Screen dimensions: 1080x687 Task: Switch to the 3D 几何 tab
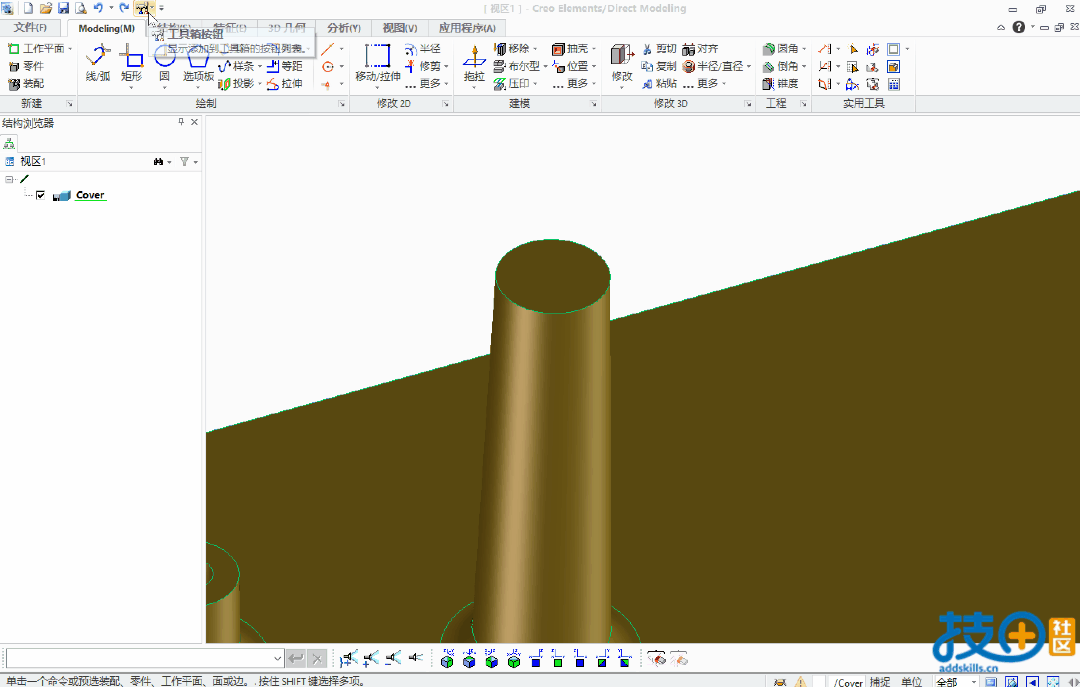tap(287, 28)
